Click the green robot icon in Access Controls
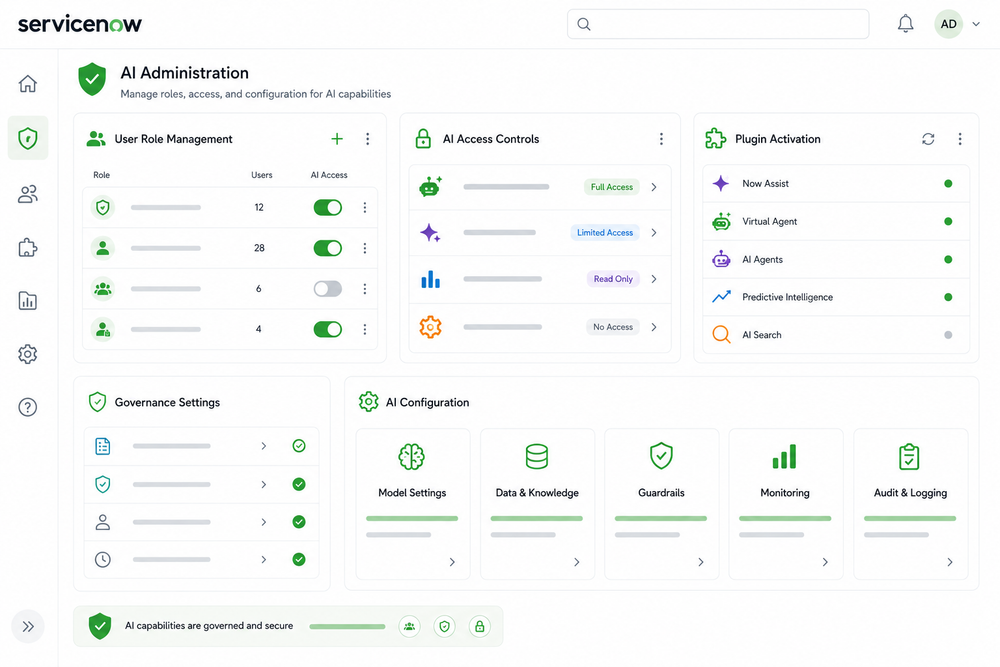1000x667 pixels. pyautogui.click(x=430, y=186)
